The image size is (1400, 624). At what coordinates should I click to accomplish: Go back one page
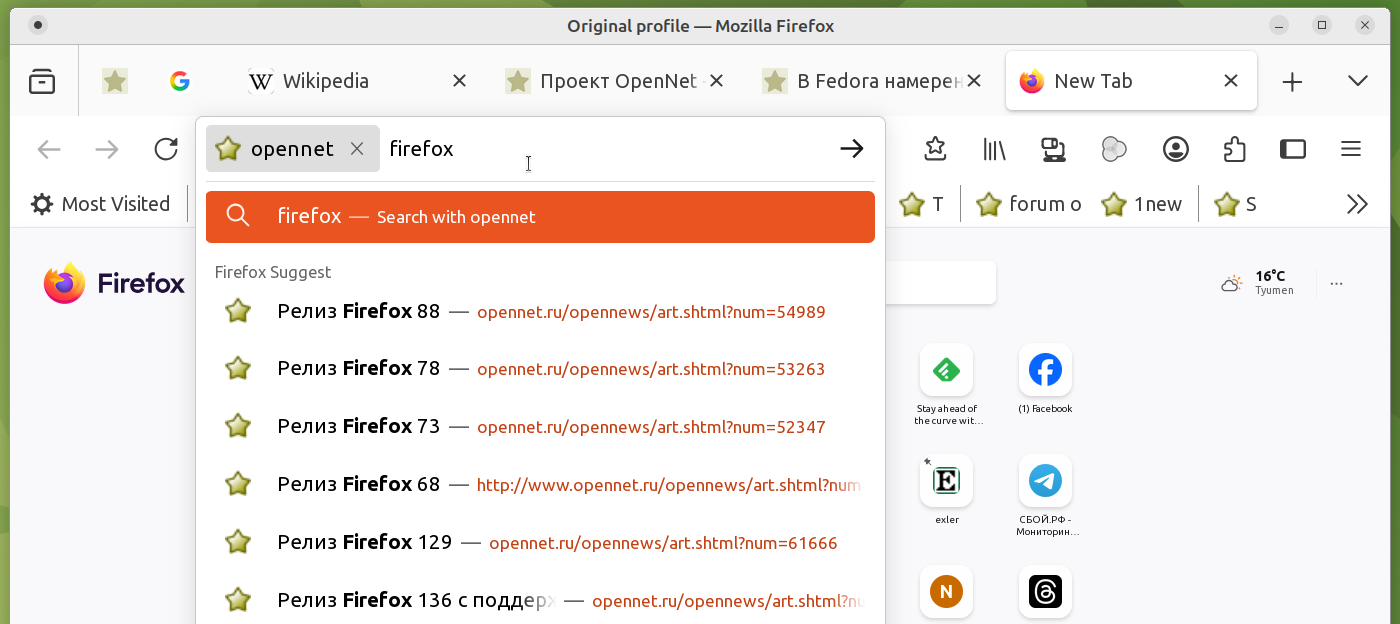[49, 150]
